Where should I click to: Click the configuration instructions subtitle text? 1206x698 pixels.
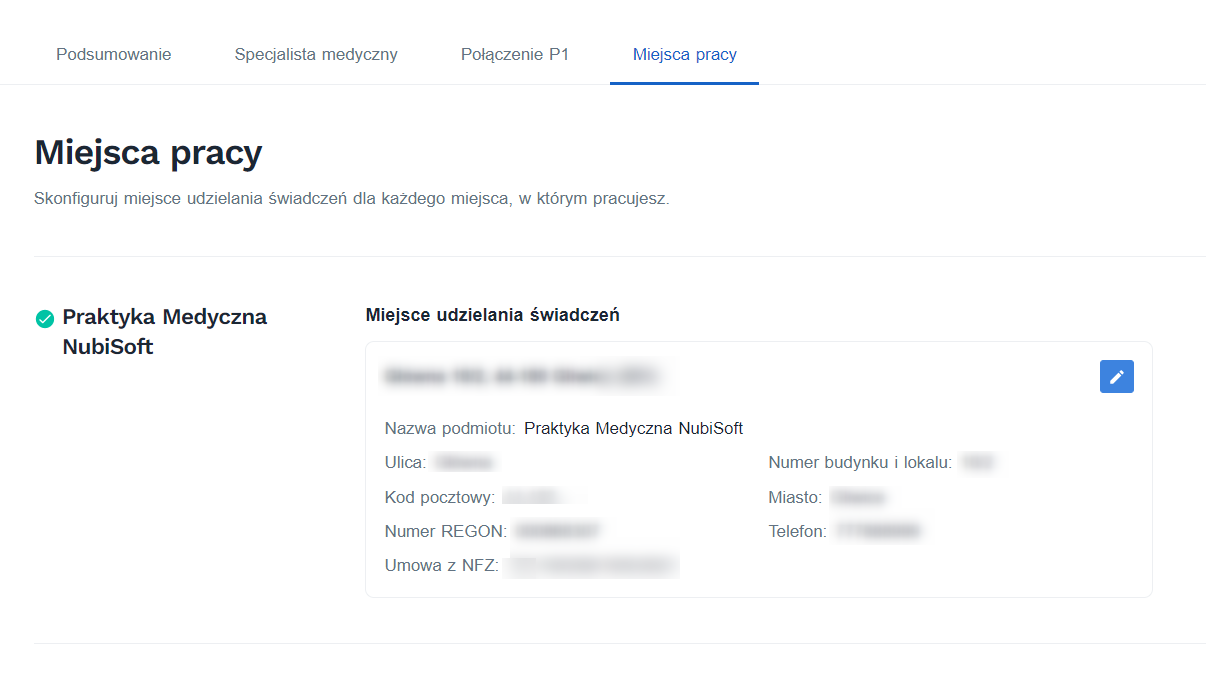pyautogui.click(x=352, y=198)
